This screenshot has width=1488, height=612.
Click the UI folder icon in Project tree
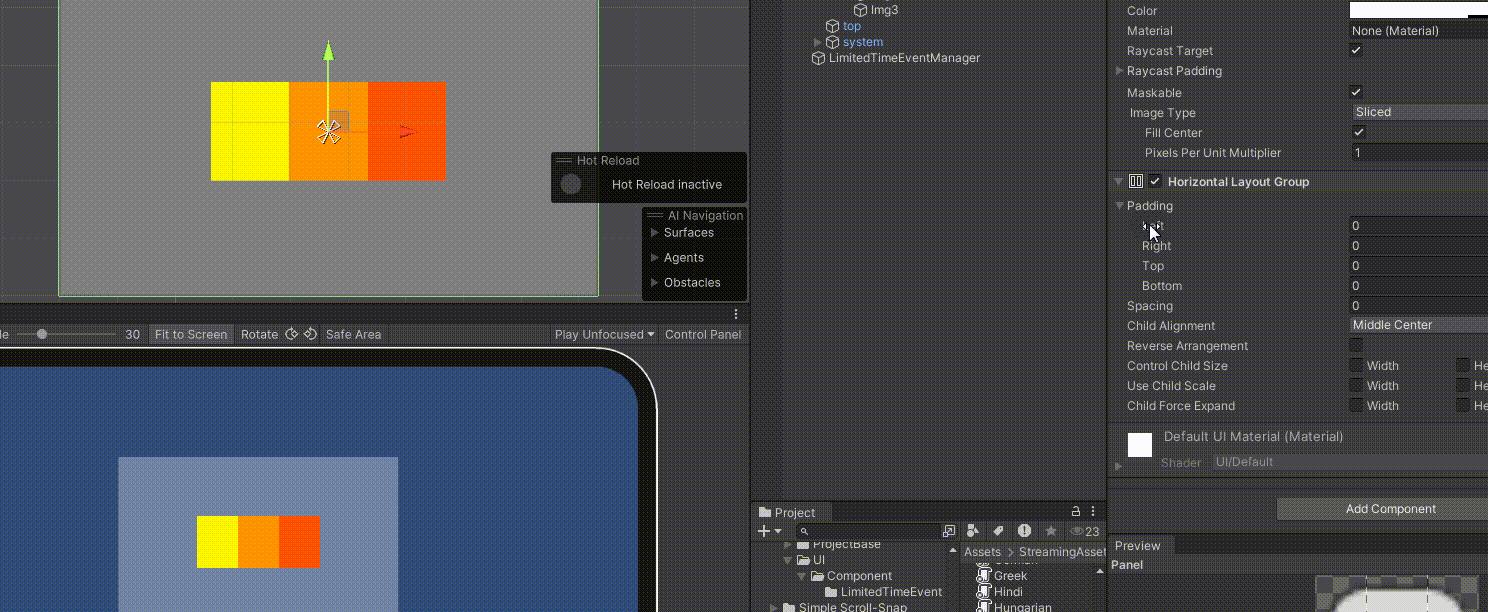[x=802, y=560]
